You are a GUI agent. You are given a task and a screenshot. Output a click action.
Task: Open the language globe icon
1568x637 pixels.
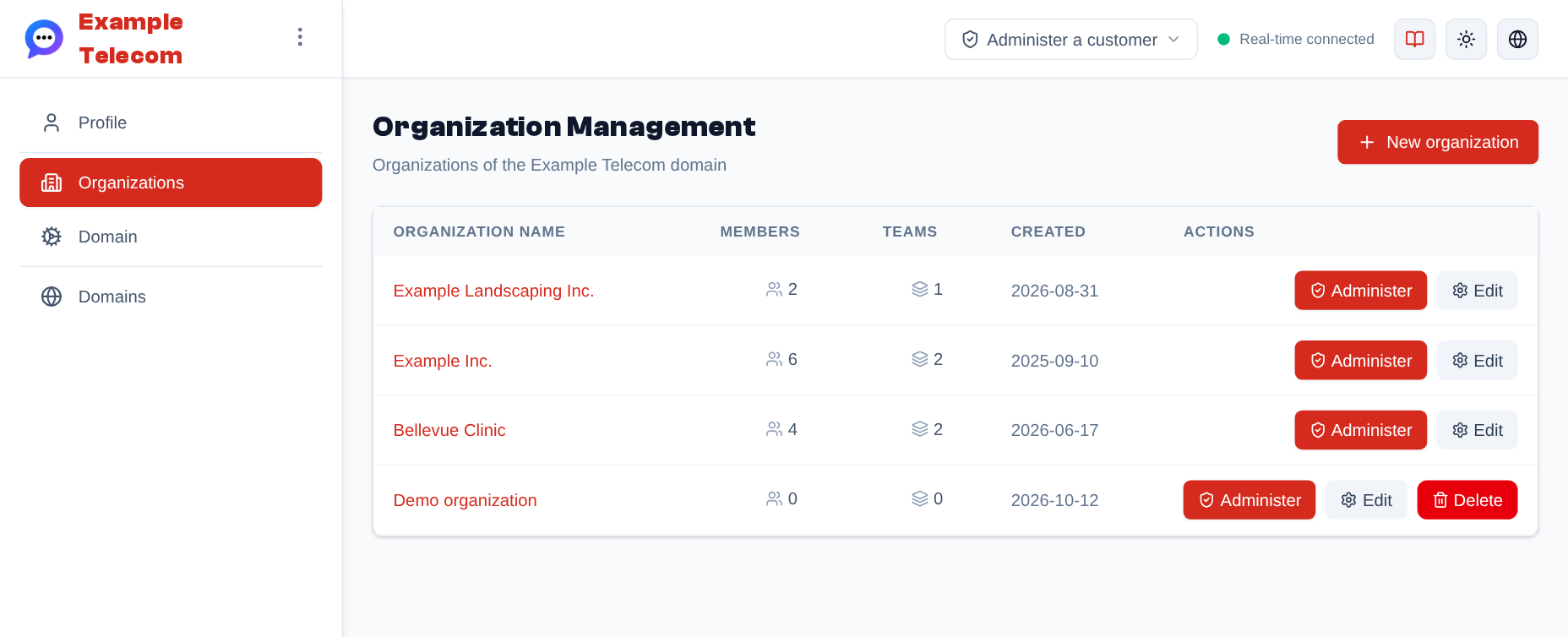(1517, 39)
